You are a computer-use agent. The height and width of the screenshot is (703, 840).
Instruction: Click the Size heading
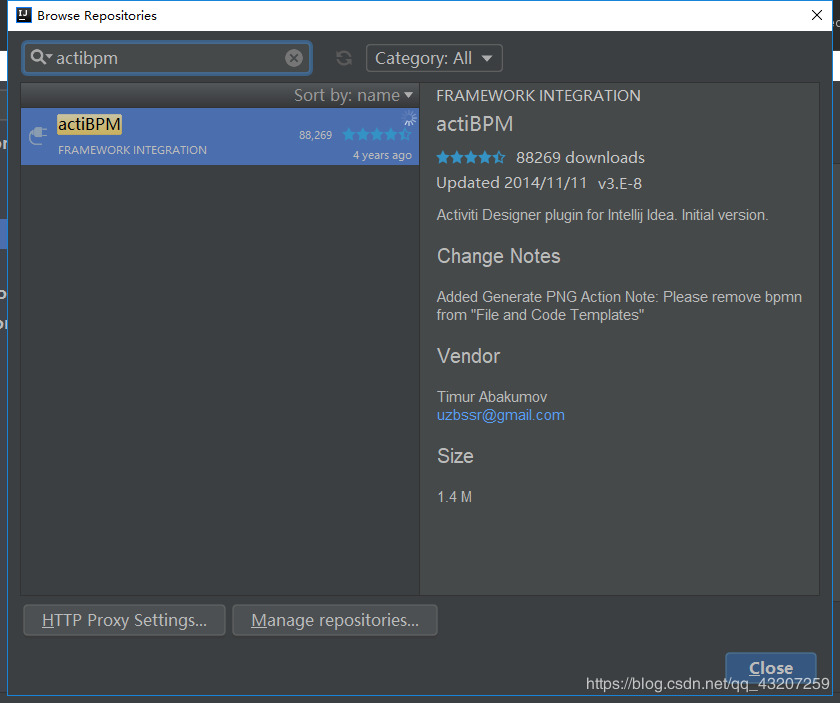pos(455,456)
